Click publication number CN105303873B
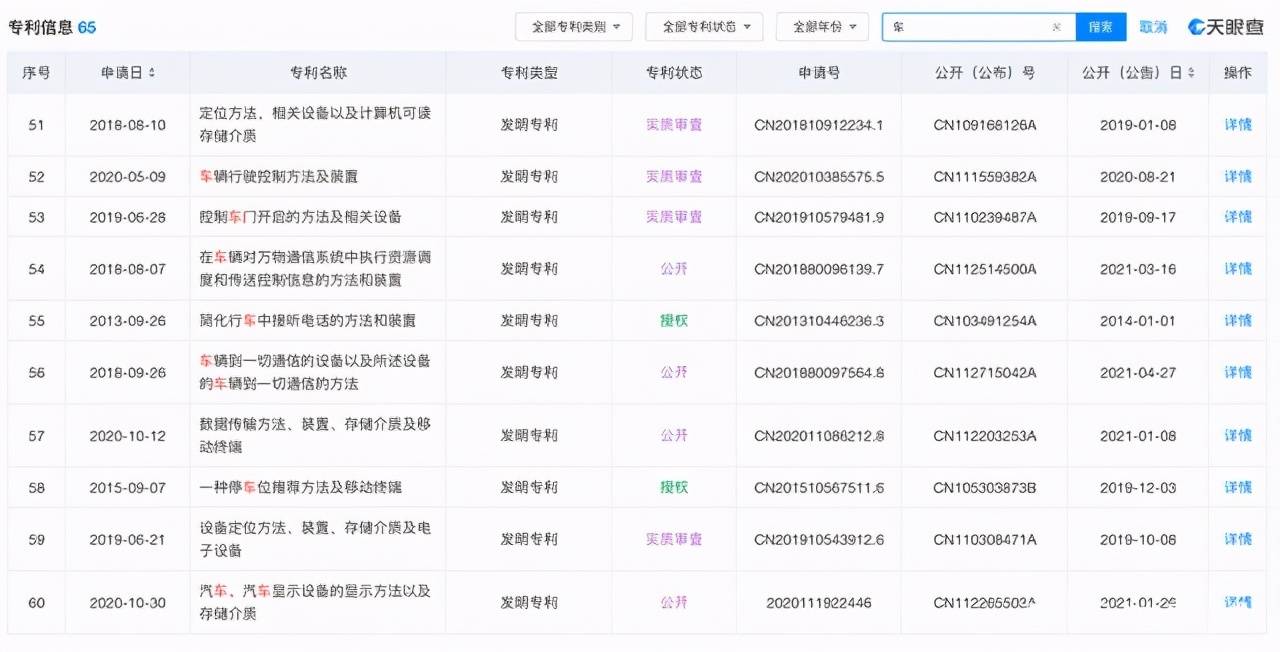The image size is (1280, 652). click(x=985, y=487)
